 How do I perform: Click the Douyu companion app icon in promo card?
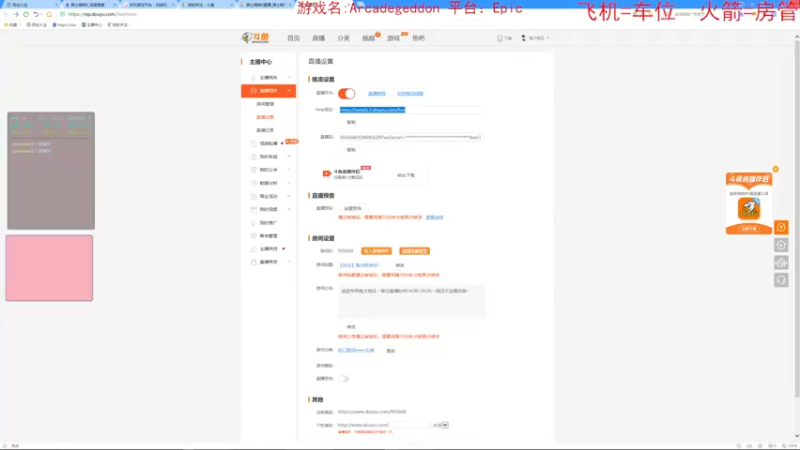click(749, 208)
